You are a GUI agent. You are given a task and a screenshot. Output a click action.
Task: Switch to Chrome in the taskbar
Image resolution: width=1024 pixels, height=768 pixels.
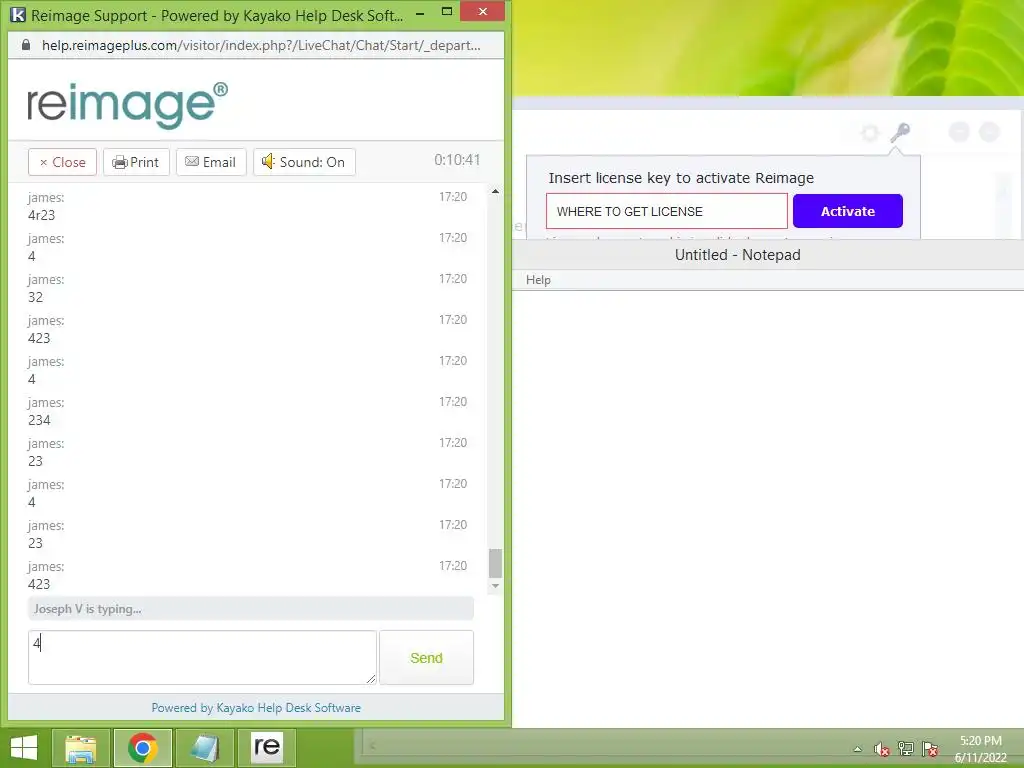click(143, 748)
